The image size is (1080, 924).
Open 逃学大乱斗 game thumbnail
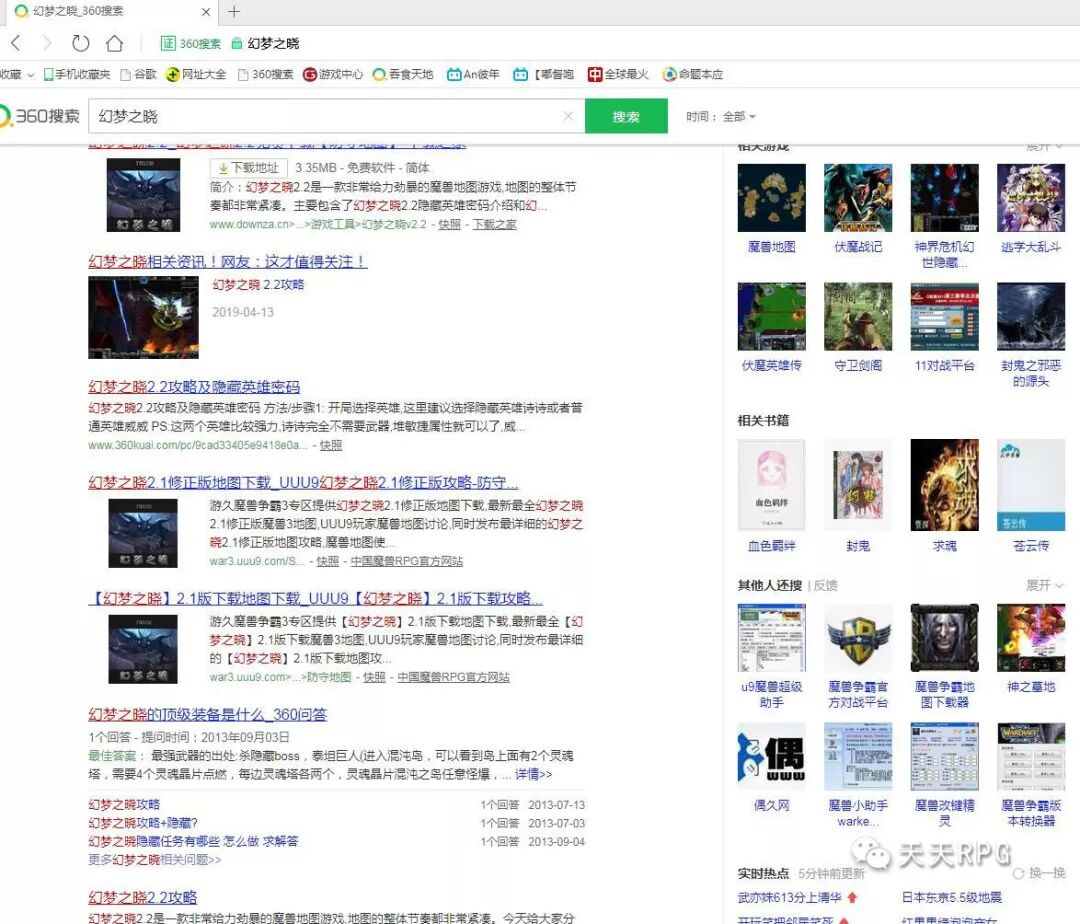point(1031,198)
